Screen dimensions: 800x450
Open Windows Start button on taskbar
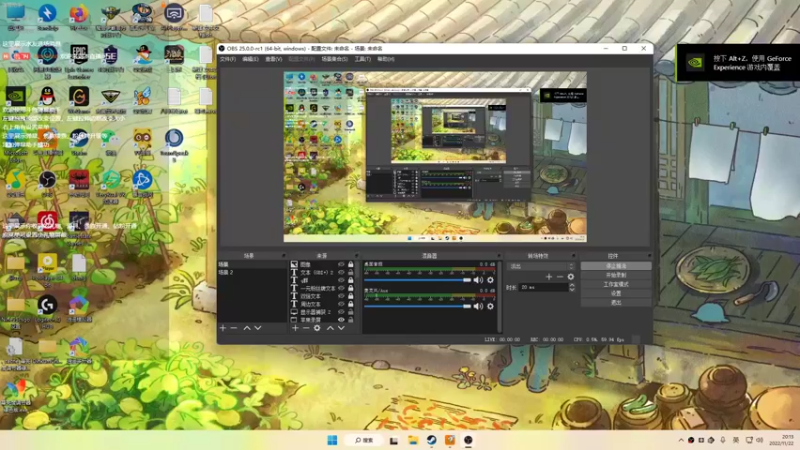pyautogui.click(x=332, y=440)
